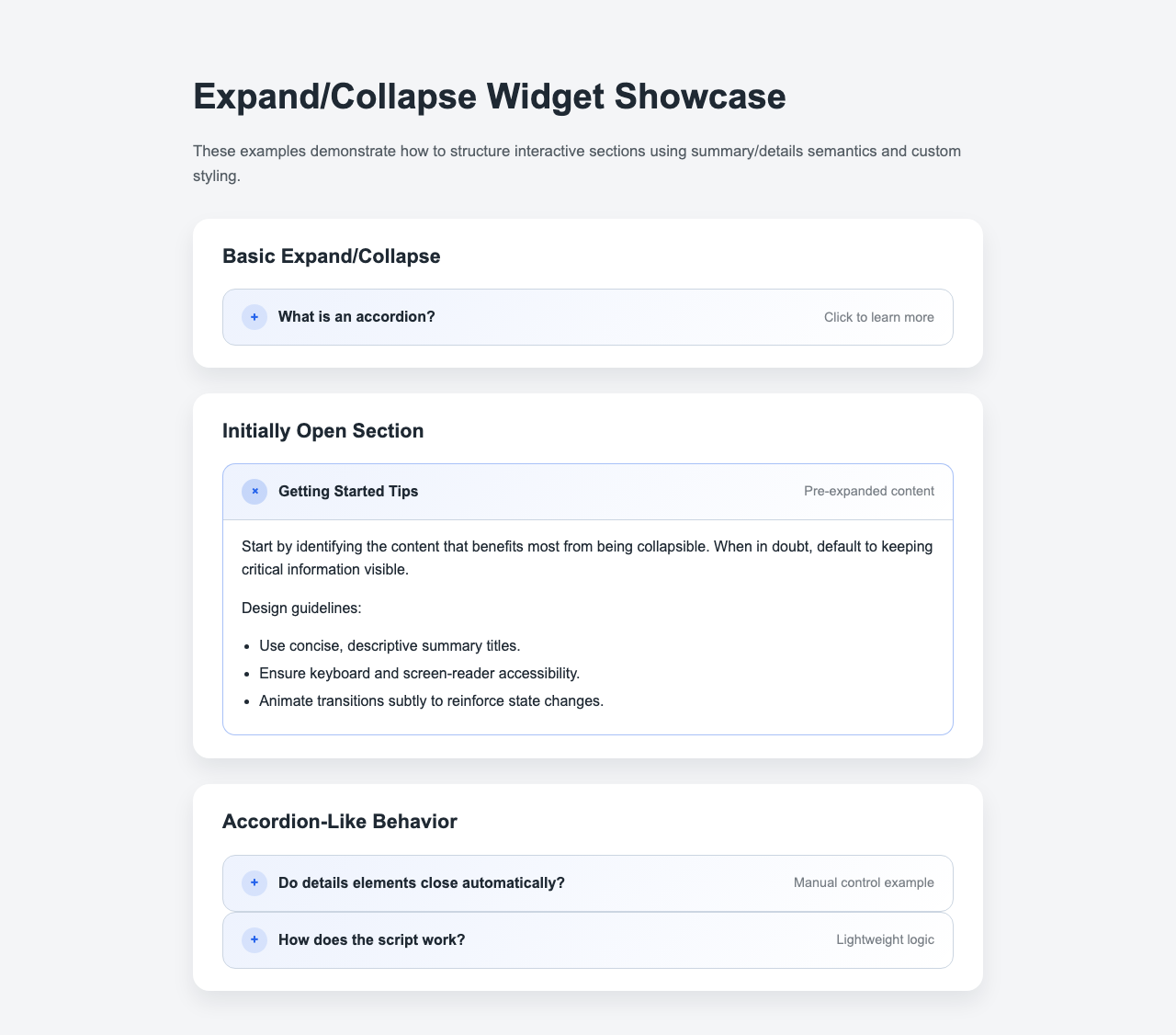Click the "Expand/Collapse Widget Showcase" page title
The height and width of the screenshot is (1035, 1176).
click(x=490, y=97)
